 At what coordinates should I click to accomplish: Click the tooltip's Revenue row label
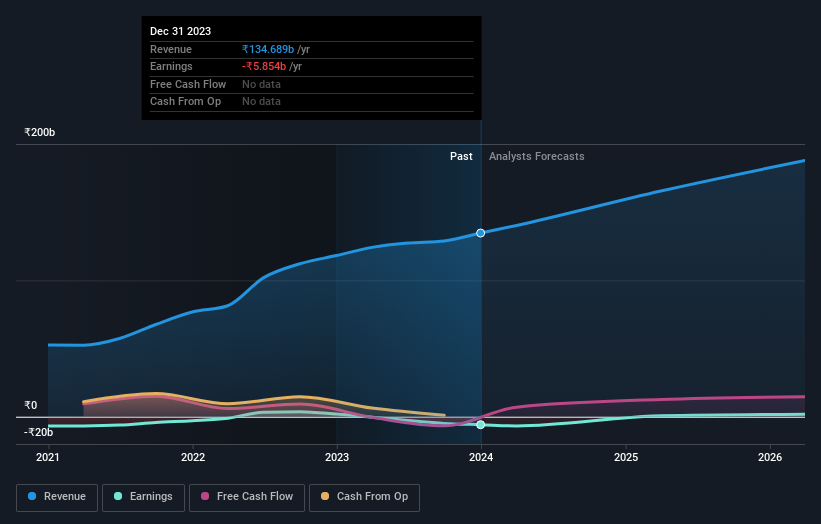tap(171, 49)
